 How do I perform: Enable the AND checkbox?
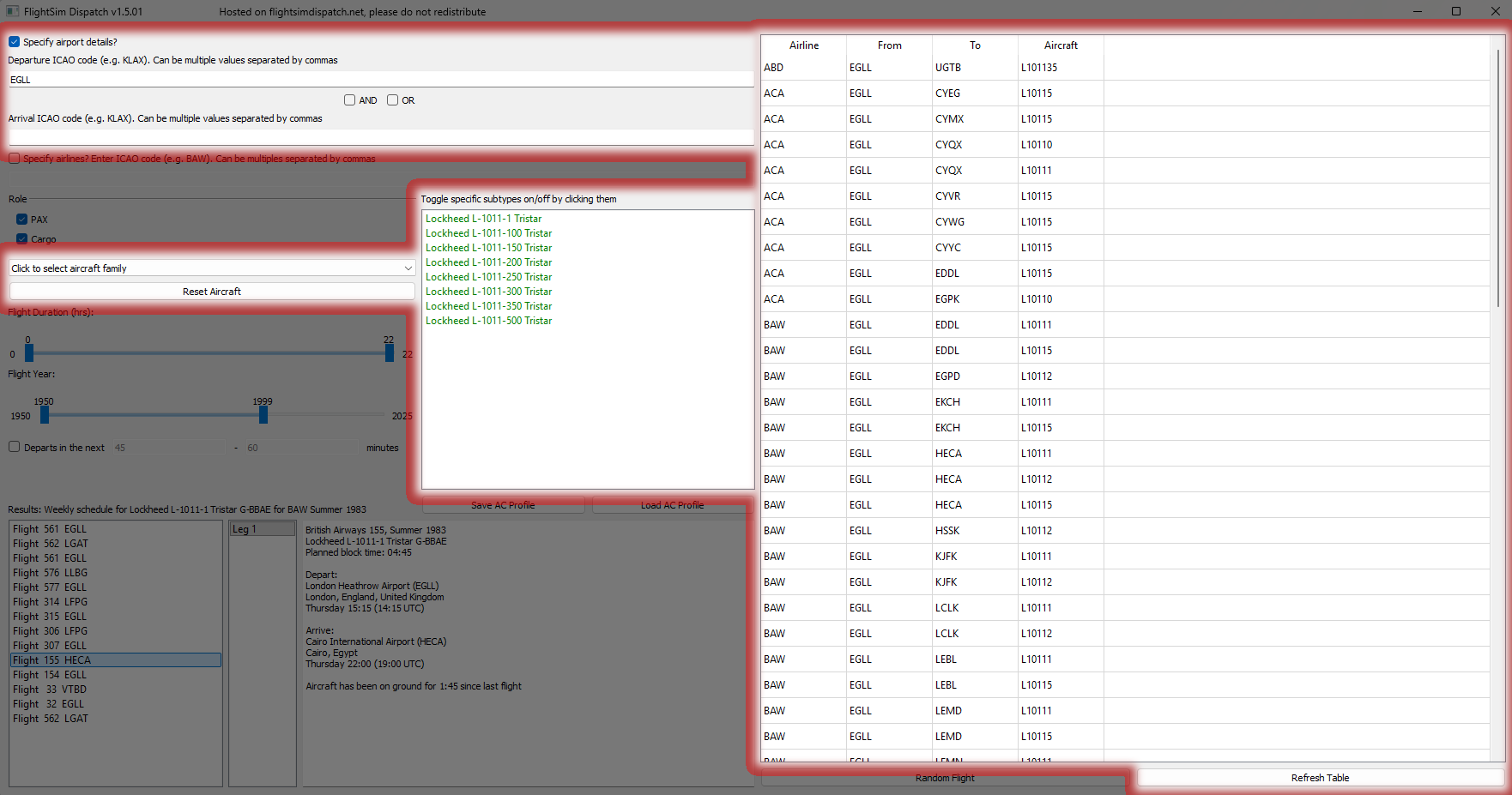pos(350,100)
